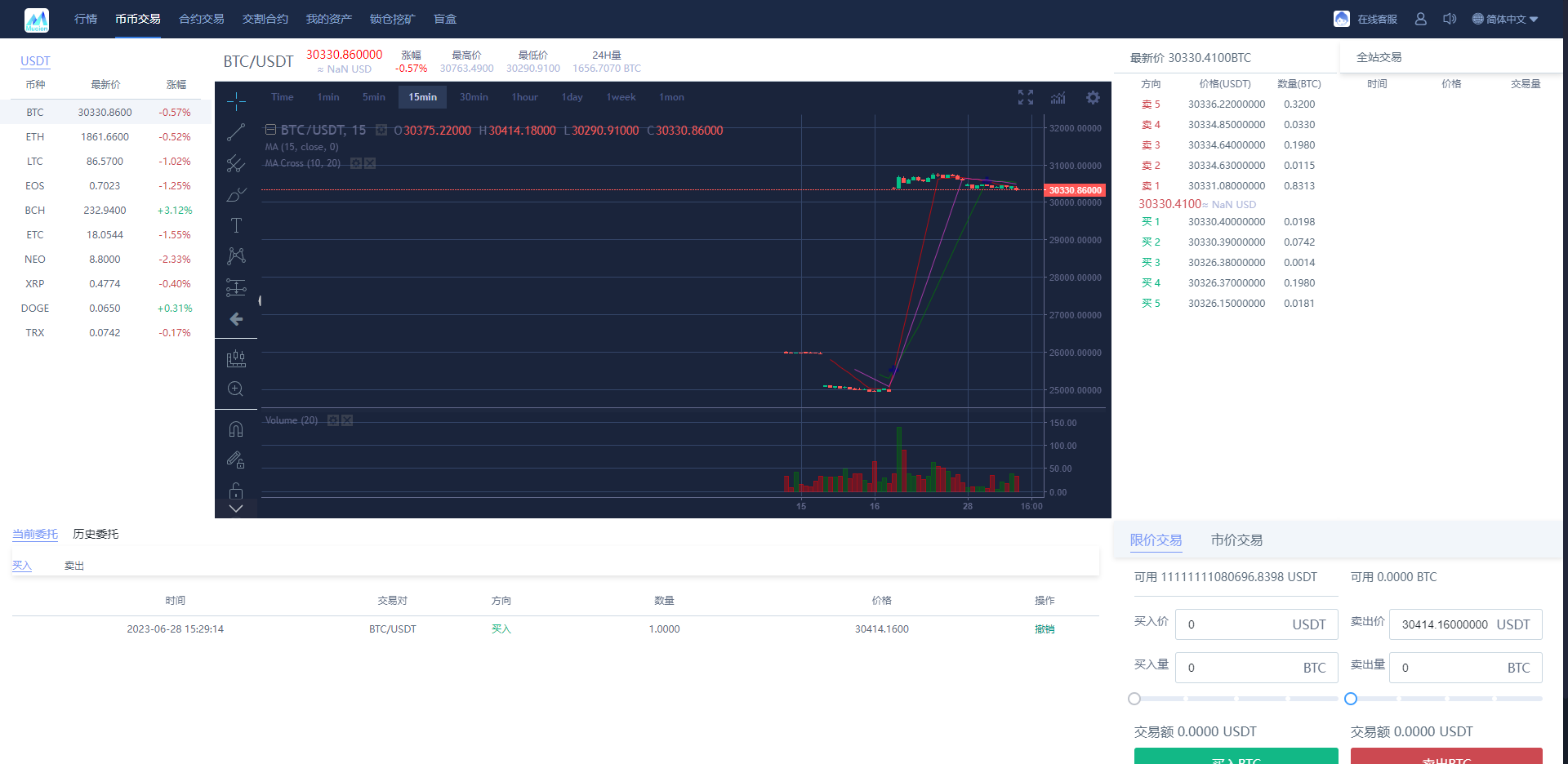Image resolution: width=1568 pixels, height=764 pixels.
Task: Remove the Volume indicator
Action: (347, 420)
